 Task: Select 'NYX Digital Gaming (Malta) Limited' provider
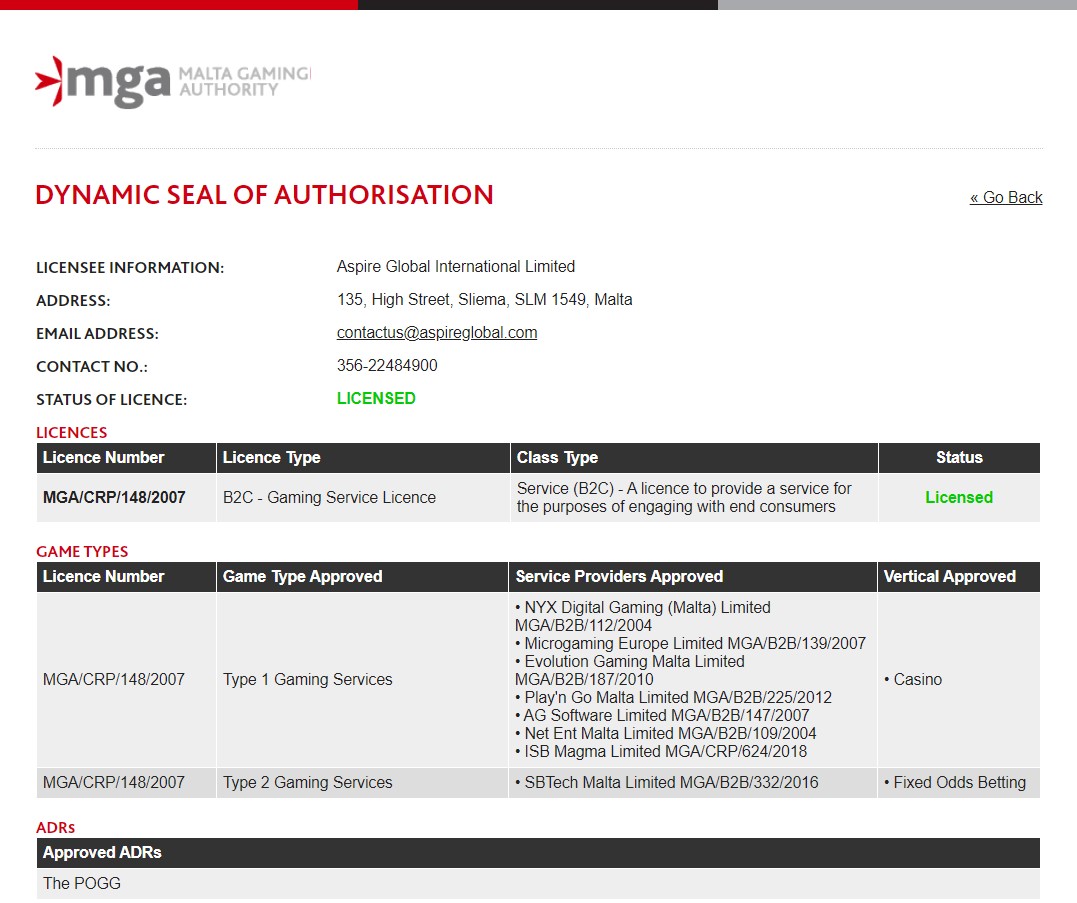point(643,616)
